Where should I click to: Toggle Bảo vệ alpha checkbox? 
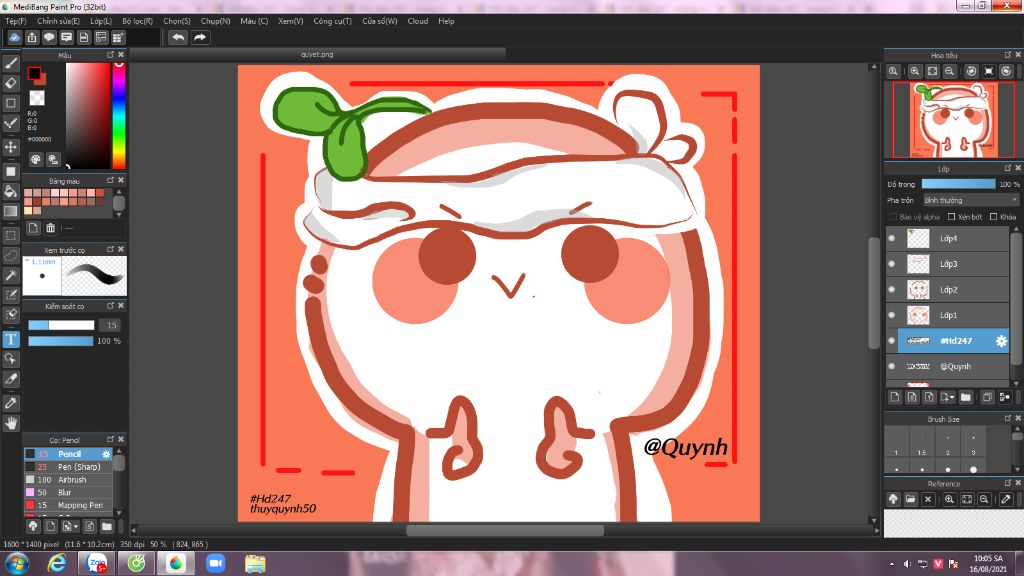(893, 217)
